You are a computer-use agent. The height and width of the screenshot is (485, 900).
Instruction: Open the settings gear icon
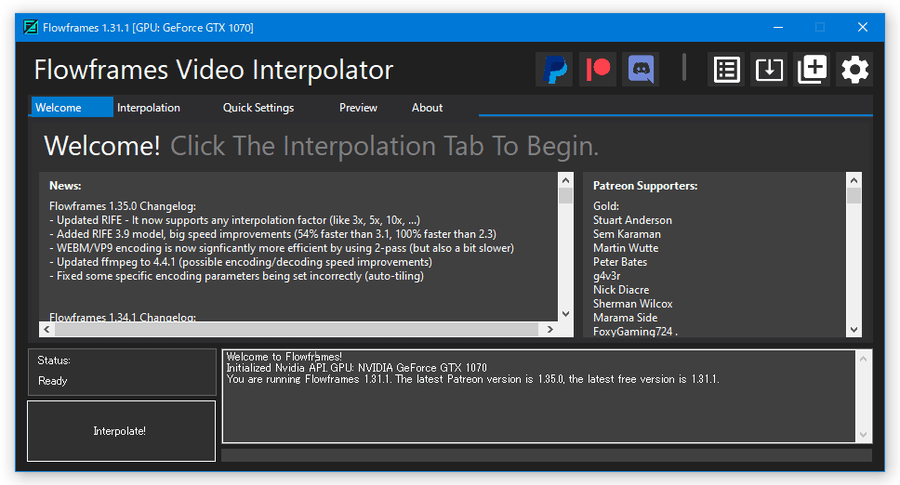pos(855,69)
